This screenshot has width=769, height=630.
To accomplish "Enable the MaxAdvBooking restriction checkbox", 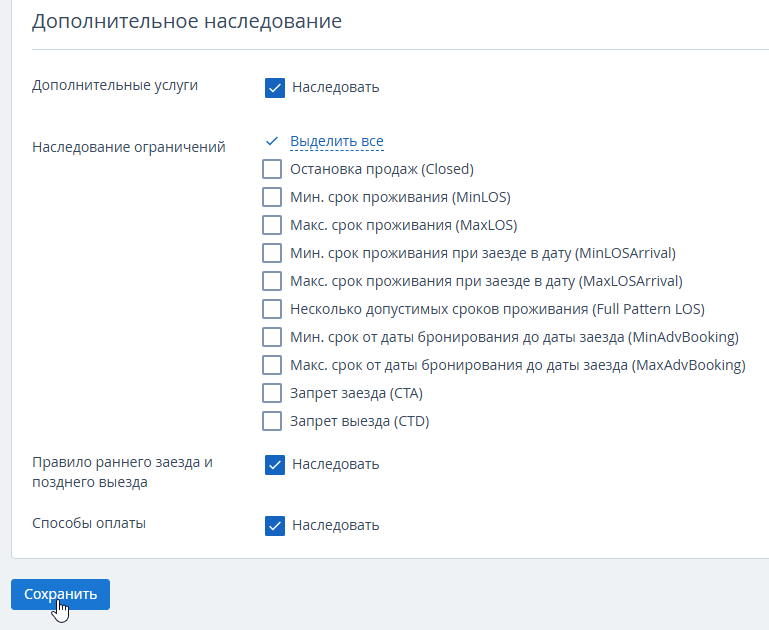I will click(x=272, y=365).
